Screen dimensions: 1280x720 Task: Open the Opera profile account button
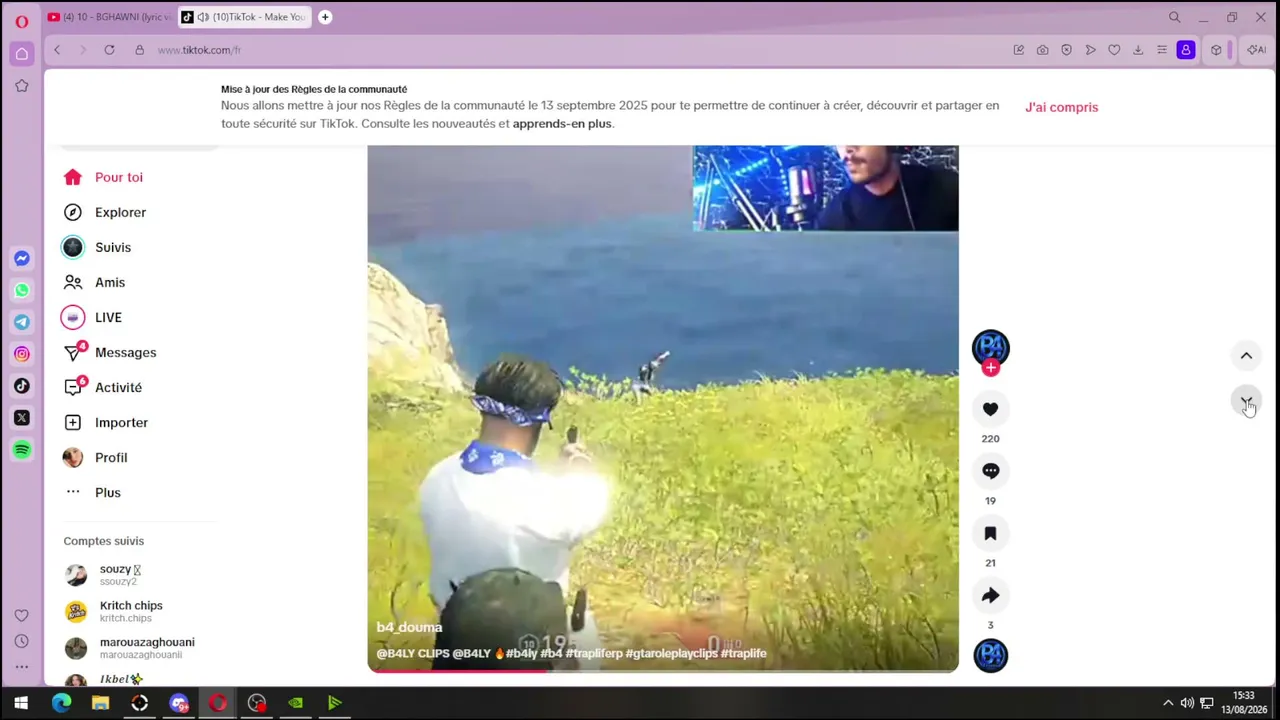click(x=1186, y=50)
